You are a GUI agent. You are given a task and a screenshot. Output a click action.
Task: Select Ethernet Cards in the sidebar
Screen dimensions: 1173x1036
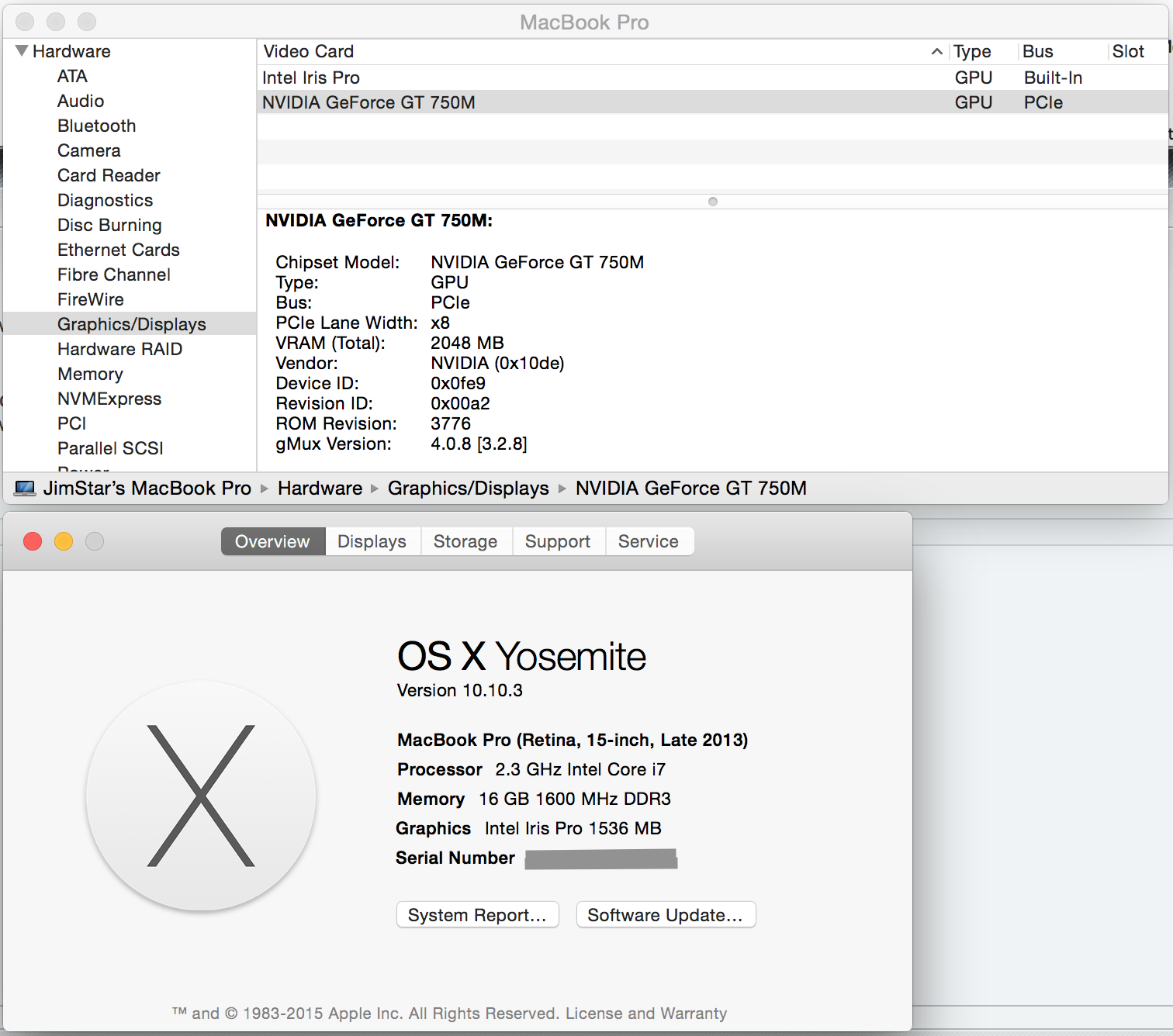click(119, 250)
